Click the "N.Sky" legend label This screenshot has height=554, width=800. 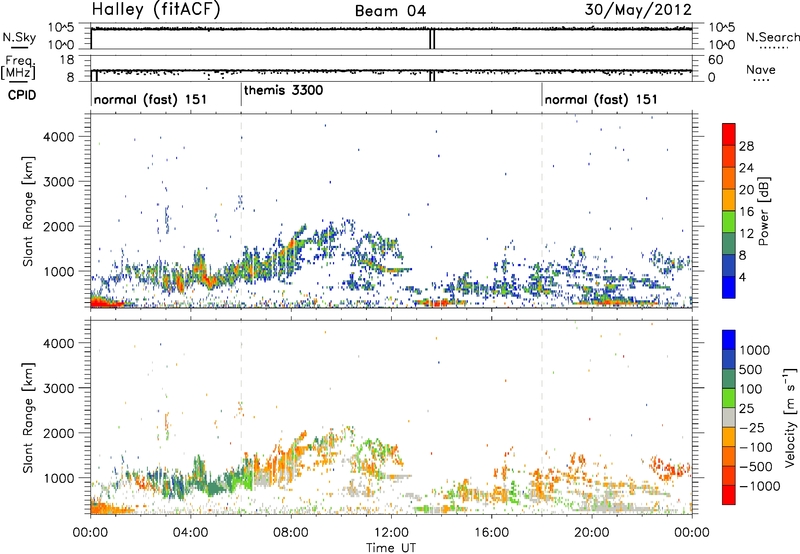click(19, 37)
